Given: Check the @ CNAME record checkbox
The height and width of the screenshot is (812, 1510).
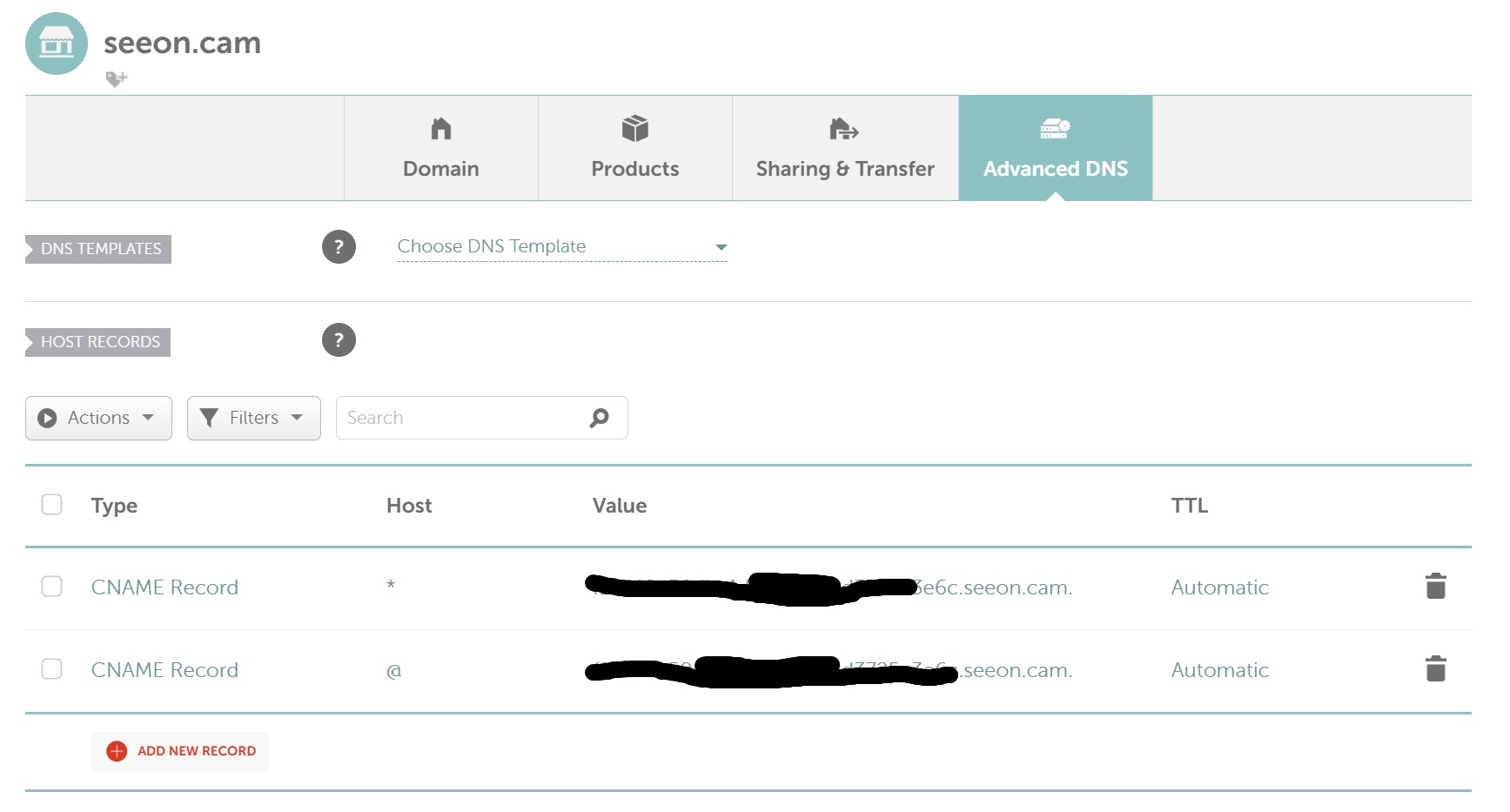Looking at the screenshot, I should pyautogui.click(x=52, y=669).
